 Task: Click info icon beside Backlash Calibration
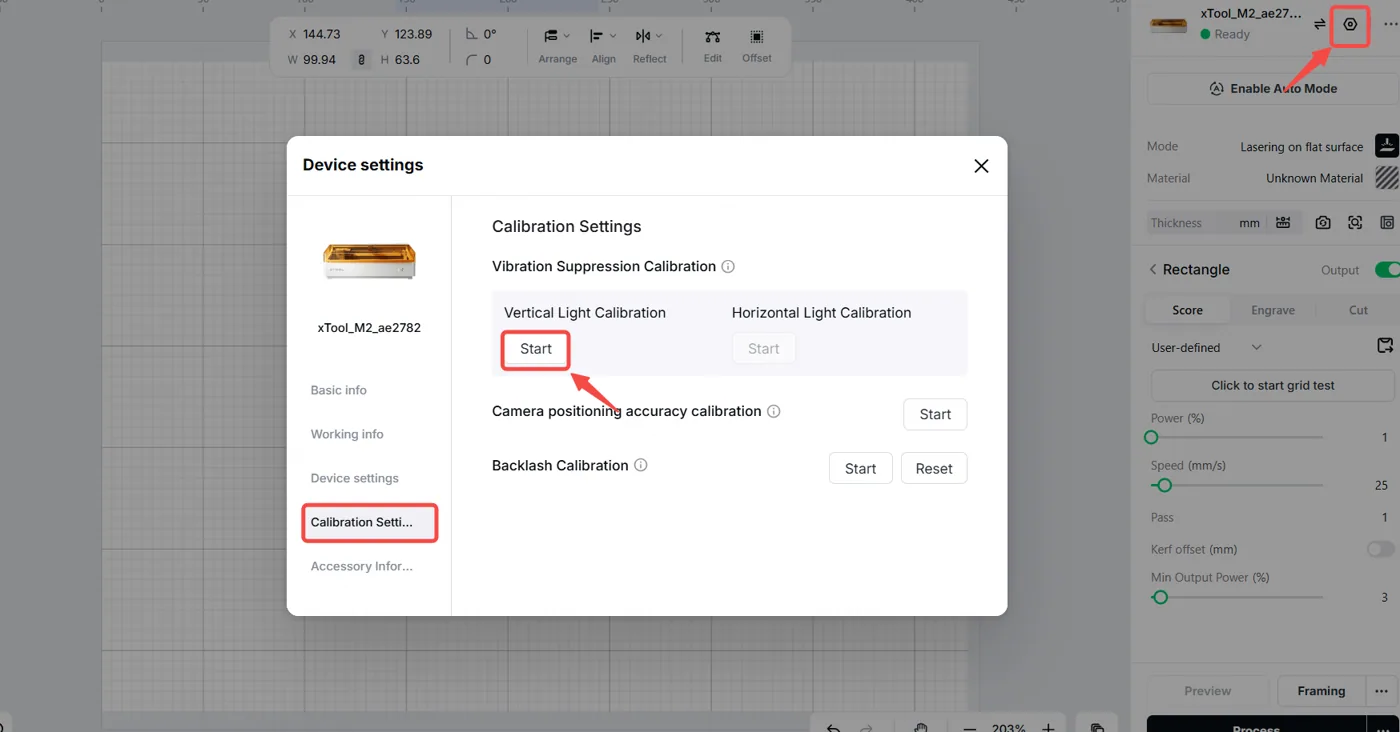(641, 465)
